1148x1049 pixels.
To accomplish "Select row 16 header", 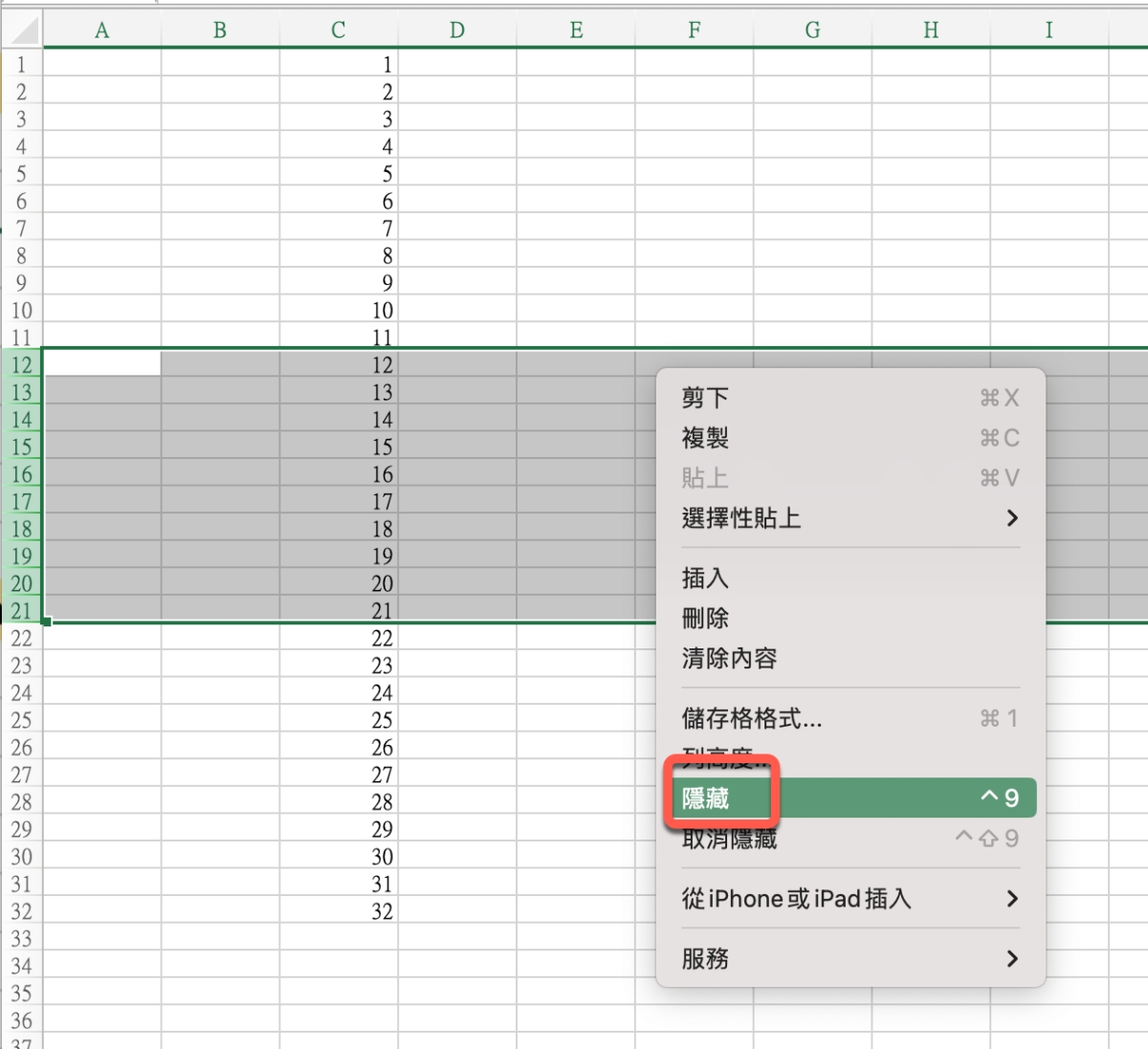I will pos(22,474).
